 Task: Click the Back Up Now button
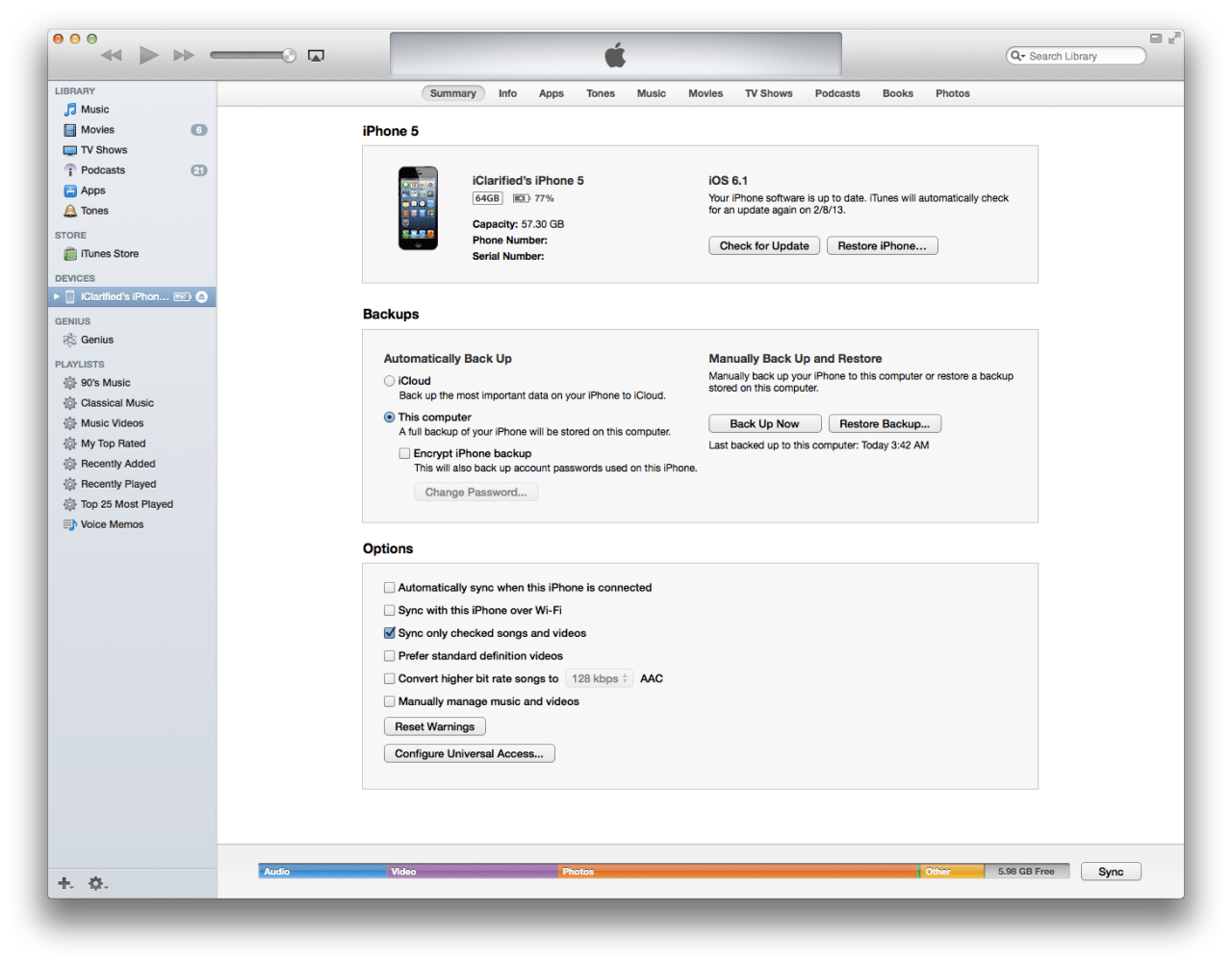[x=764, y=424]
